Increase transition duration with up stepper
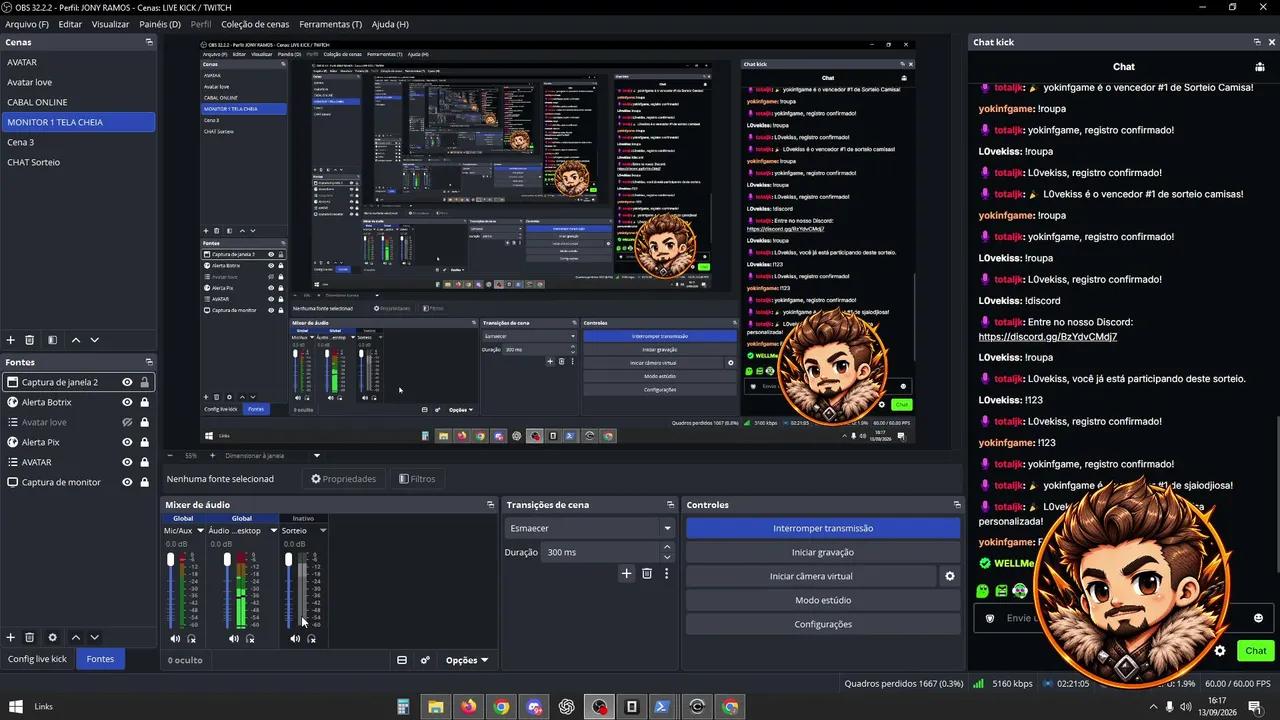This screenshot has height=720, width=1280. 667,547
